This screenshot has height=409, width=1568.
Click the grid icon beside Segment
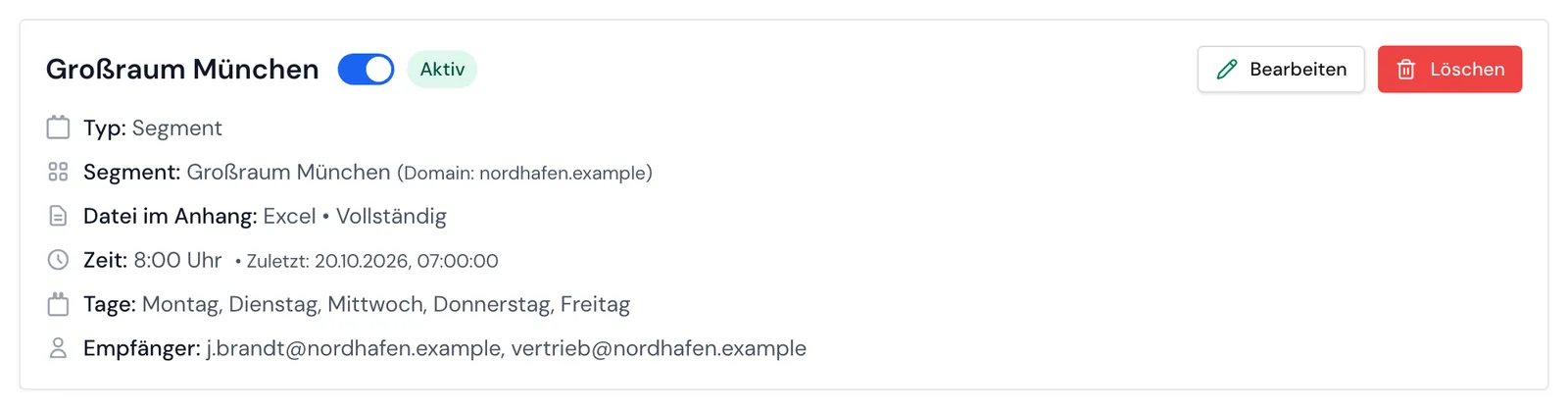pos(58,172)
